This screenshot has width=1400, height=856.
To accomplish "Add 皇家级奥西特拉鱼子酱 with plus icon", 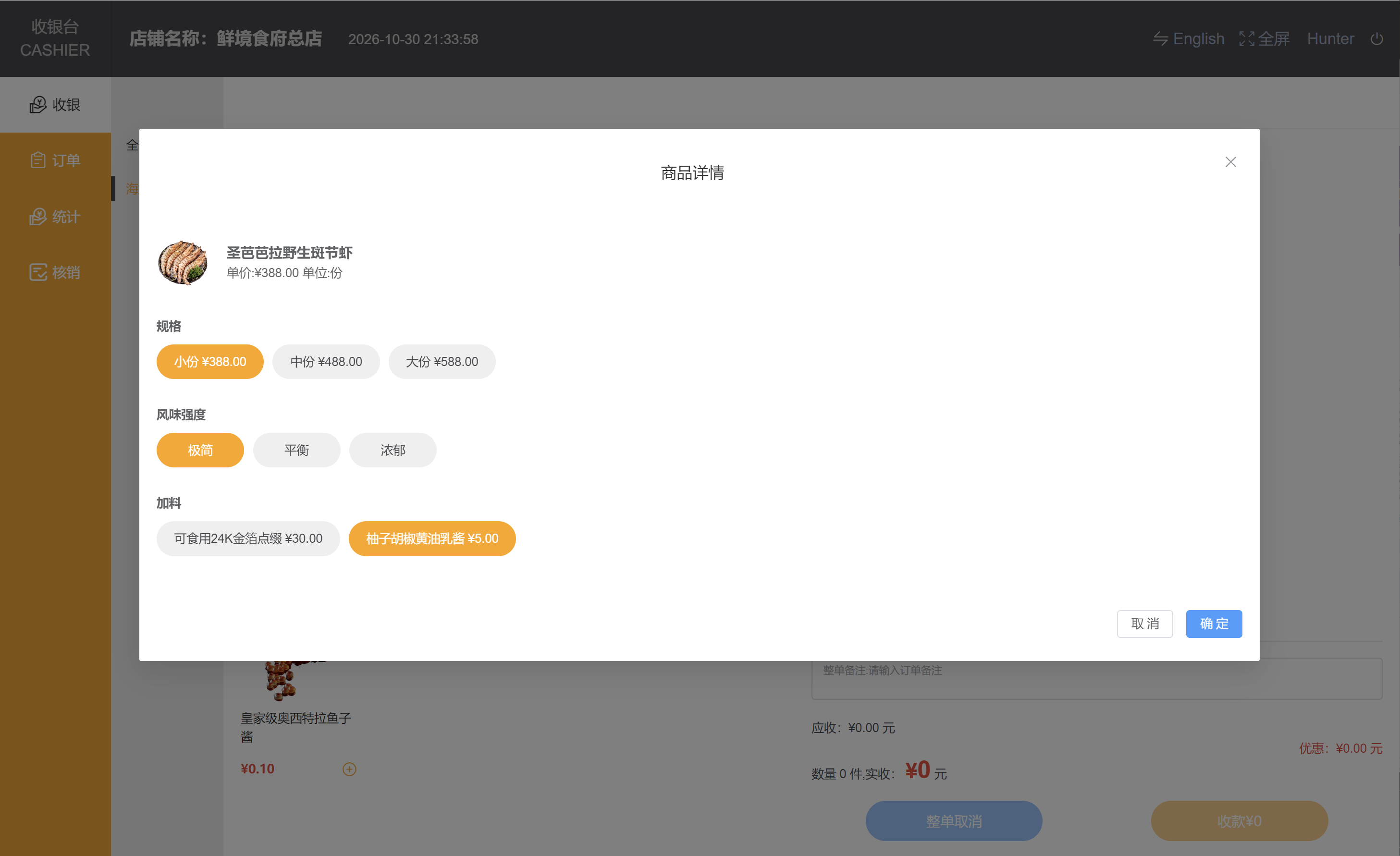I will [x=349, y=769].
